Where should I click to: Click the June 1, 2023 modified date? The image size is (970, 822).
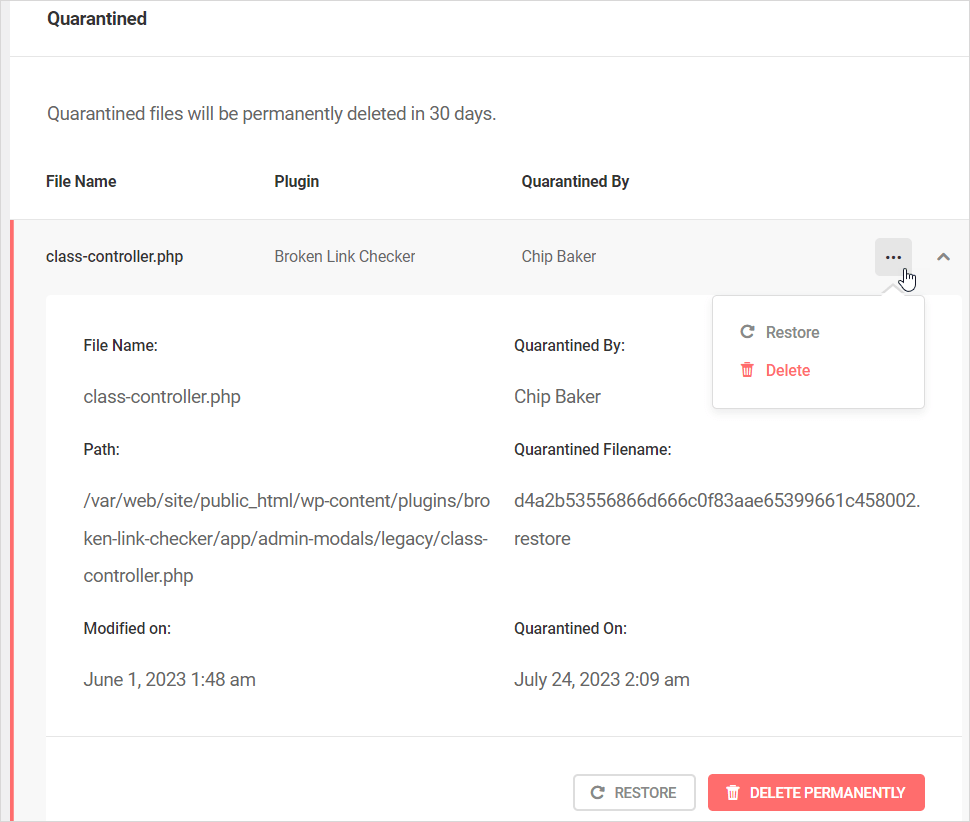(169, 680)
